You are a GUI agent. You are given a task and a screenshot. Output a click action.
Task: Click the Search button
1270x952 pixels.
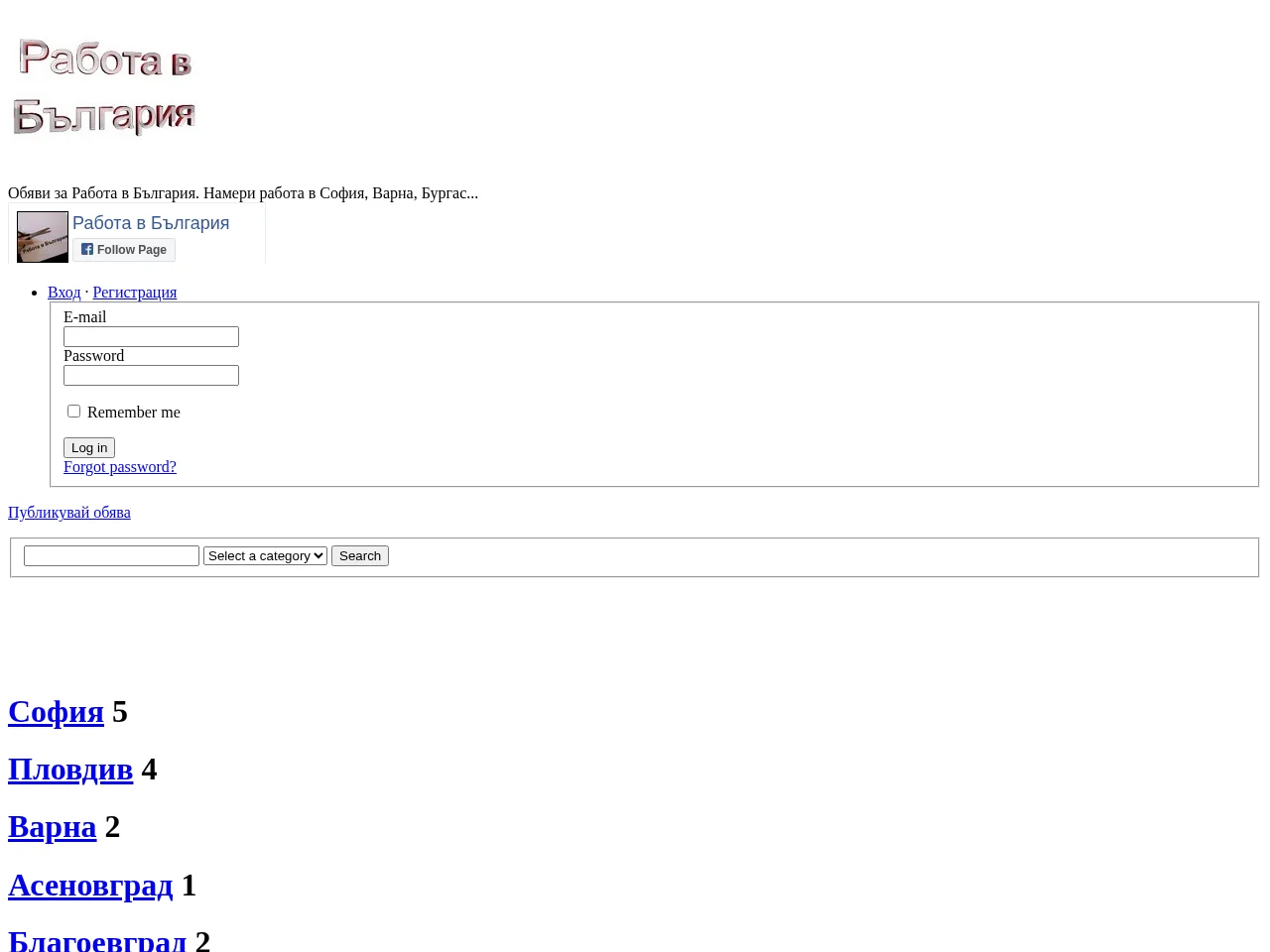360,556
